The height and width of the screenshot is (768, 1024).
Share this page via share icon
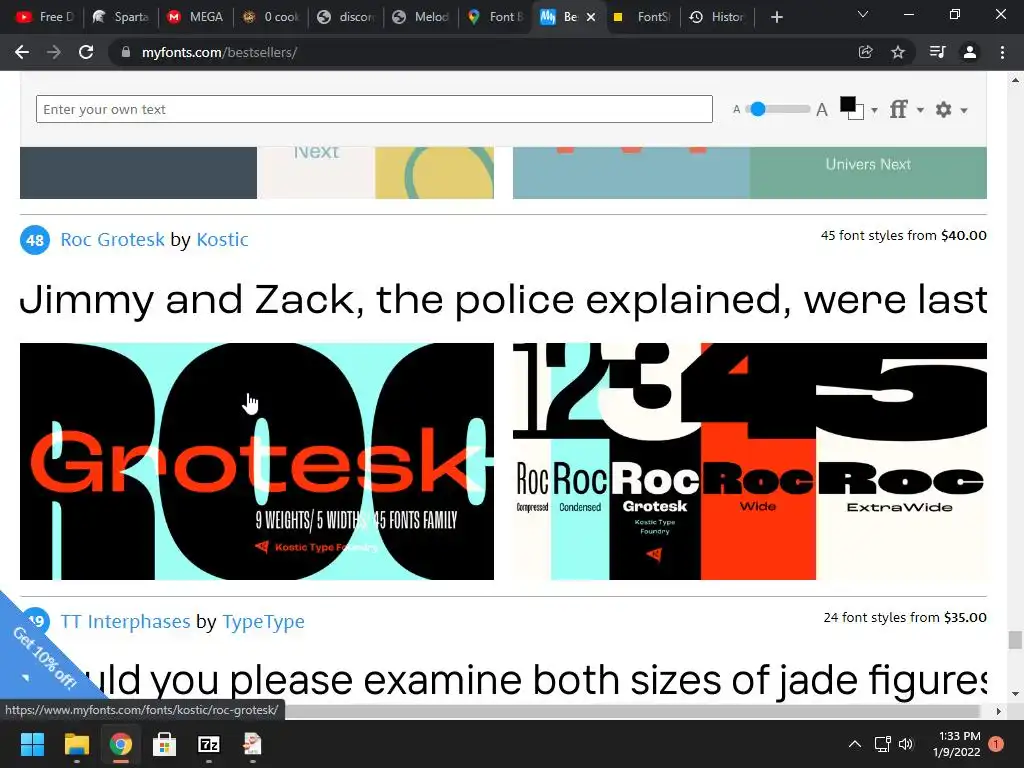[865, 52]
